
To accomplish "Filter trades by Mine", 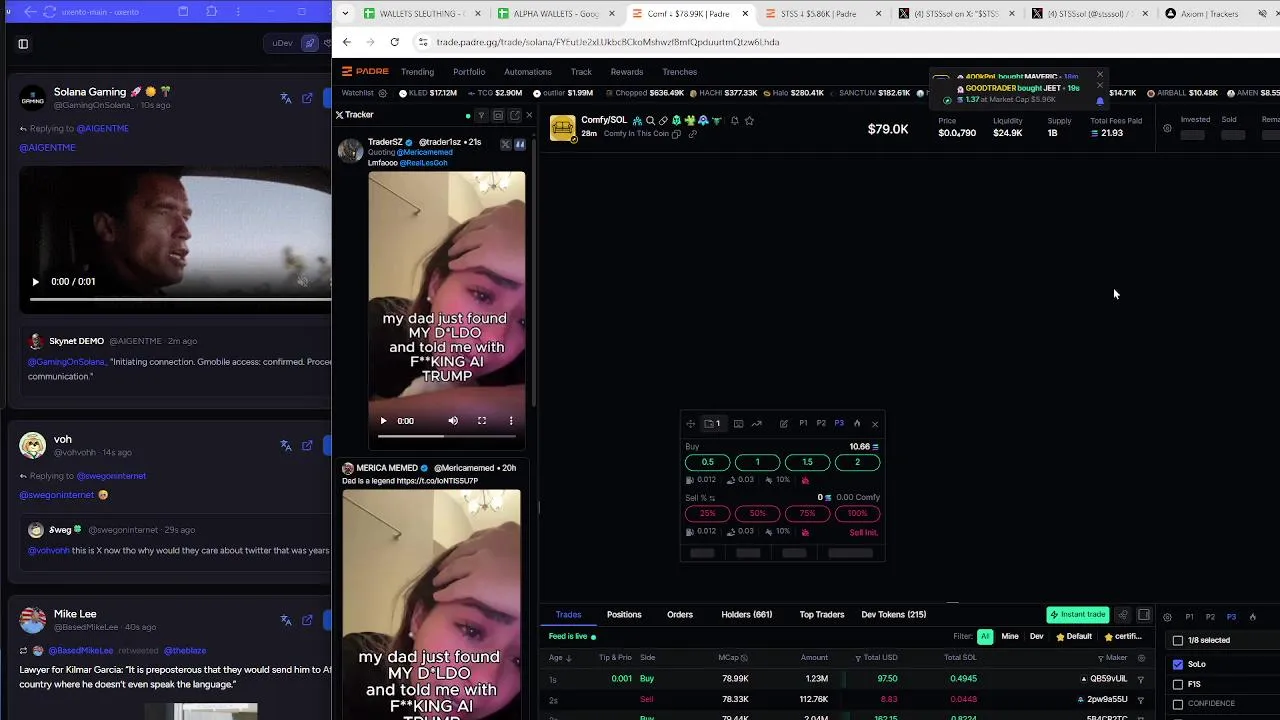I will click(x=1010, y=636).
